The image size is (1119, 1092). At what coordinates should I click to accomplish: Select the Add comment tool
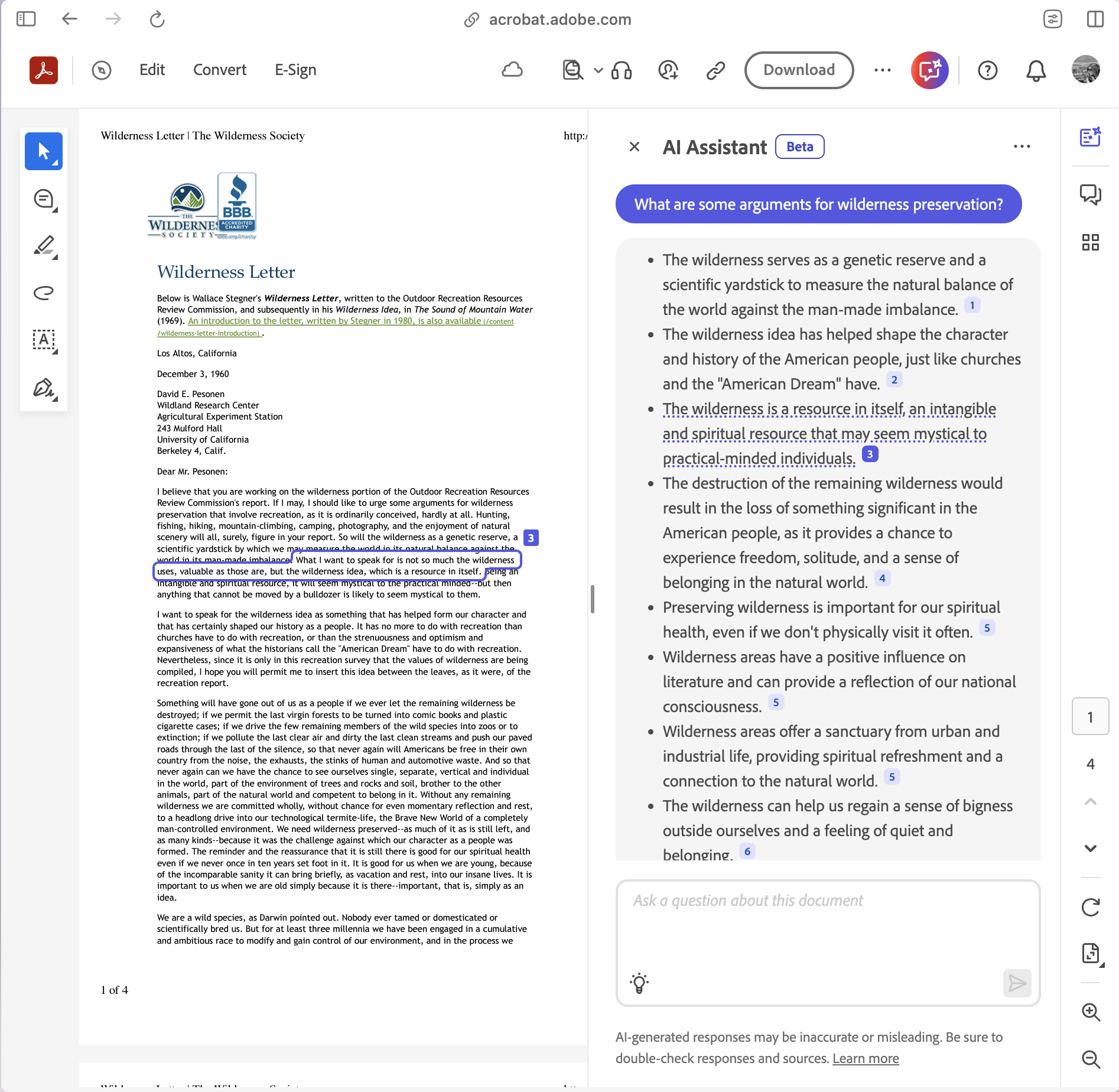pos(44,199)
